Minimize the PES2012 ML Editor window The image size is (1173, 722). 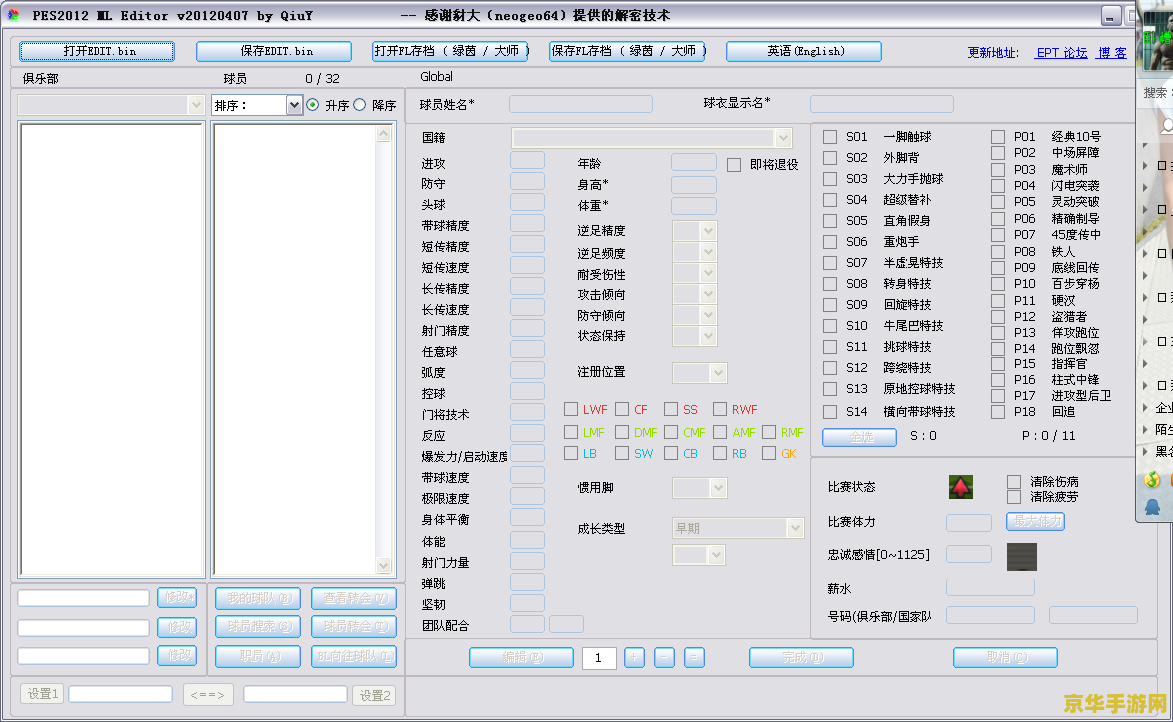[1110, 16]
